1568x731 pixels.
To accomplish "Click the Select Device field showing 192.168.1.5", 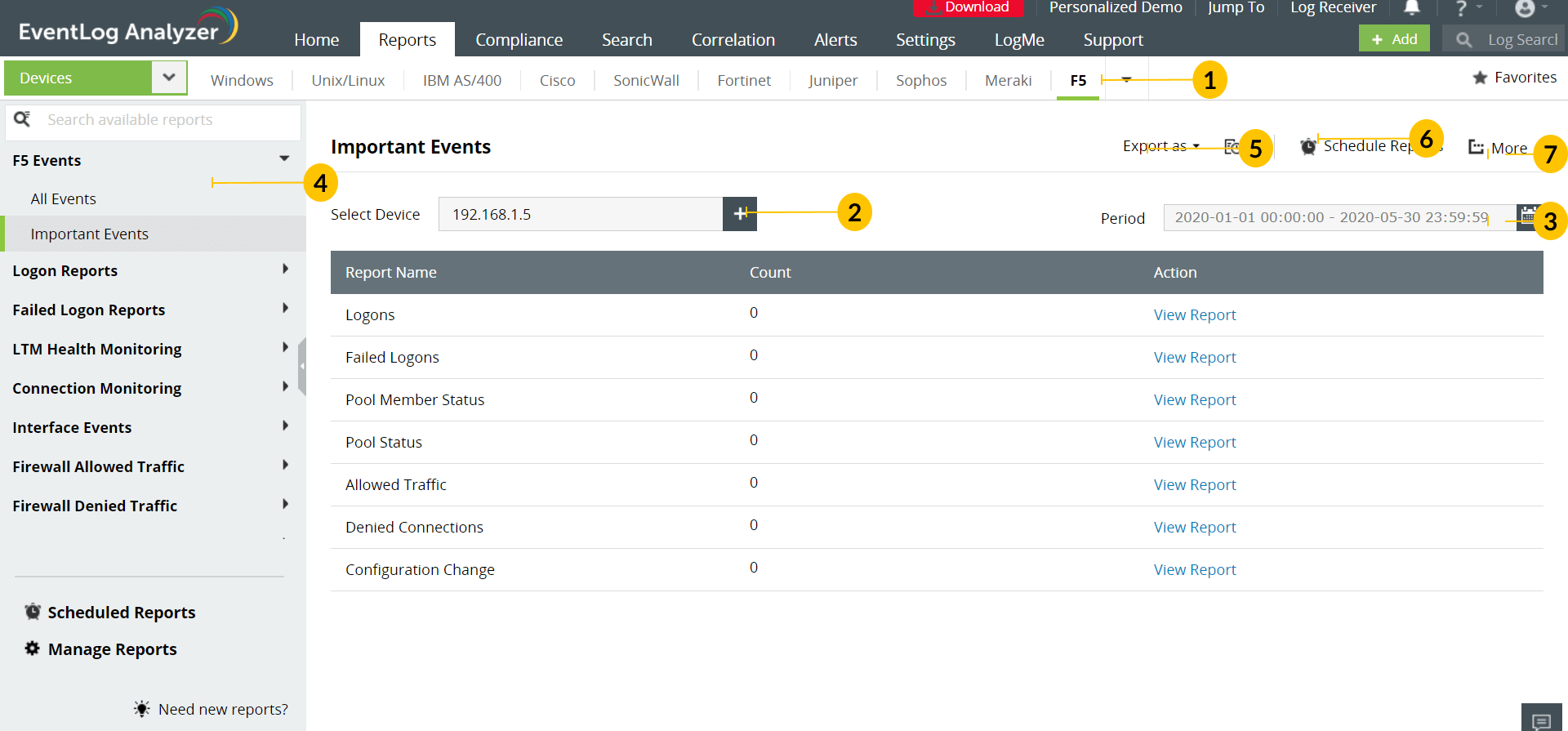I will tap(581, 214).
